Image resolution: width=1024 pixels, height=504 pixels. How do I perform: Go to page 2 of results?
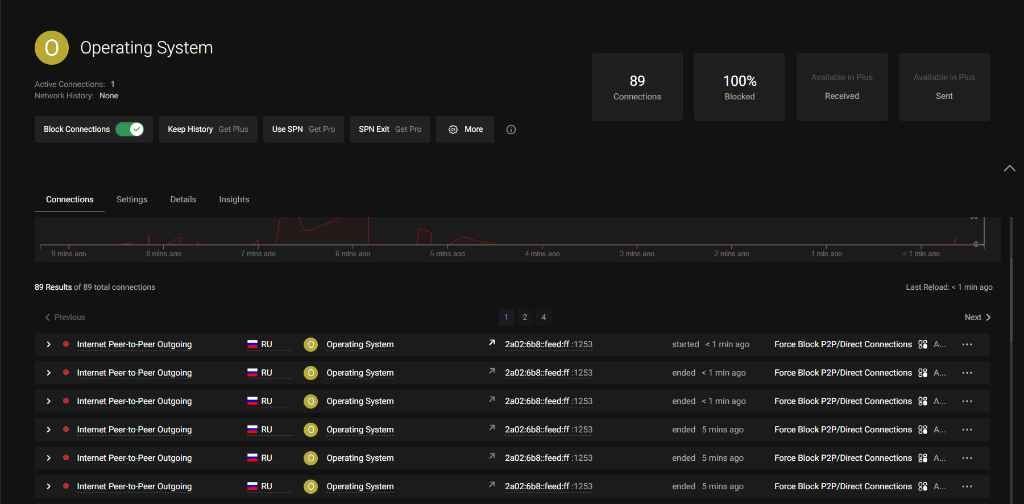(x=524, y=317)
